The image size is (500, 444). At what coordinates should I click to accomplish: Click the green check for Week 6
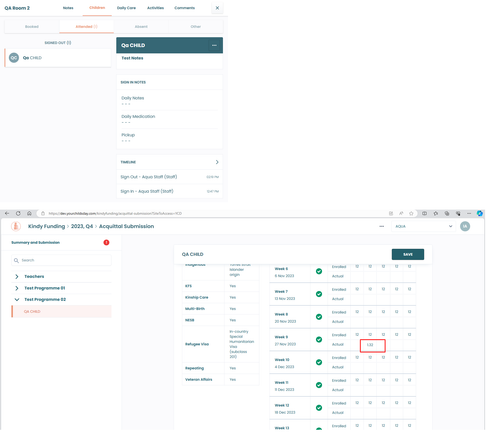(x=319, y=271)
